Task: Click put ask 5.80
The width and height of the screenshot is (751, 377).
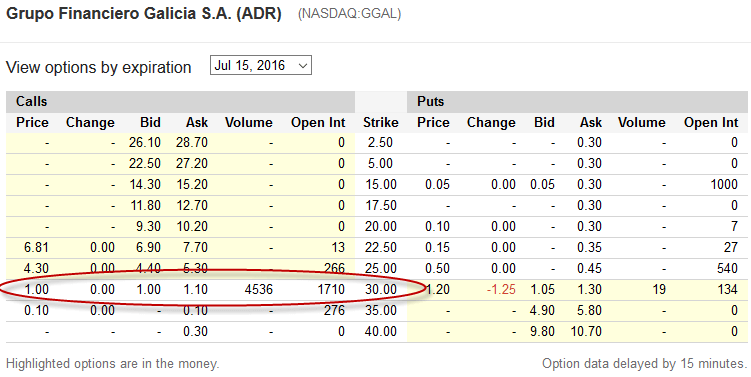Action: (589, 311)
